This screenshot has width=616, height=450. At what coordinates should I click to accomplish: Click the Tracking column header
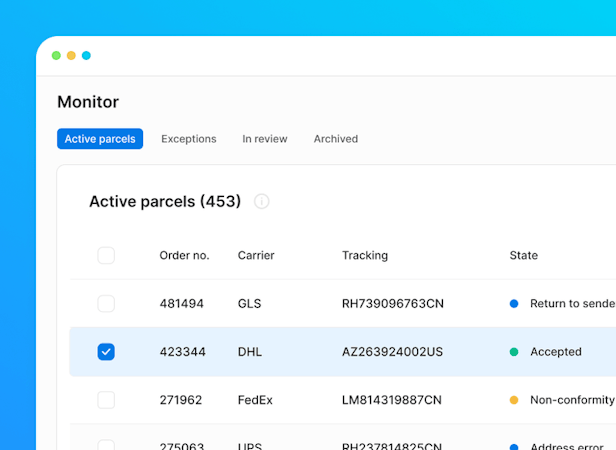tap(365, 255)
